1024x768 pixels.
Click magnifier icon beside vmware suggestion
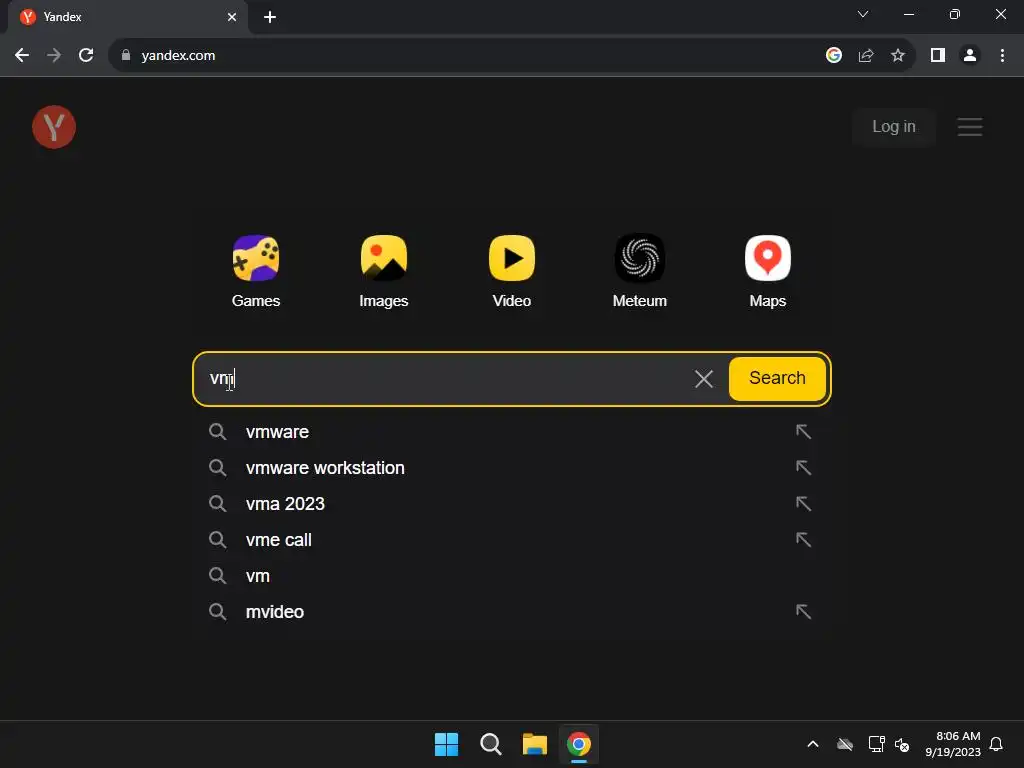(x=217, y=432)
